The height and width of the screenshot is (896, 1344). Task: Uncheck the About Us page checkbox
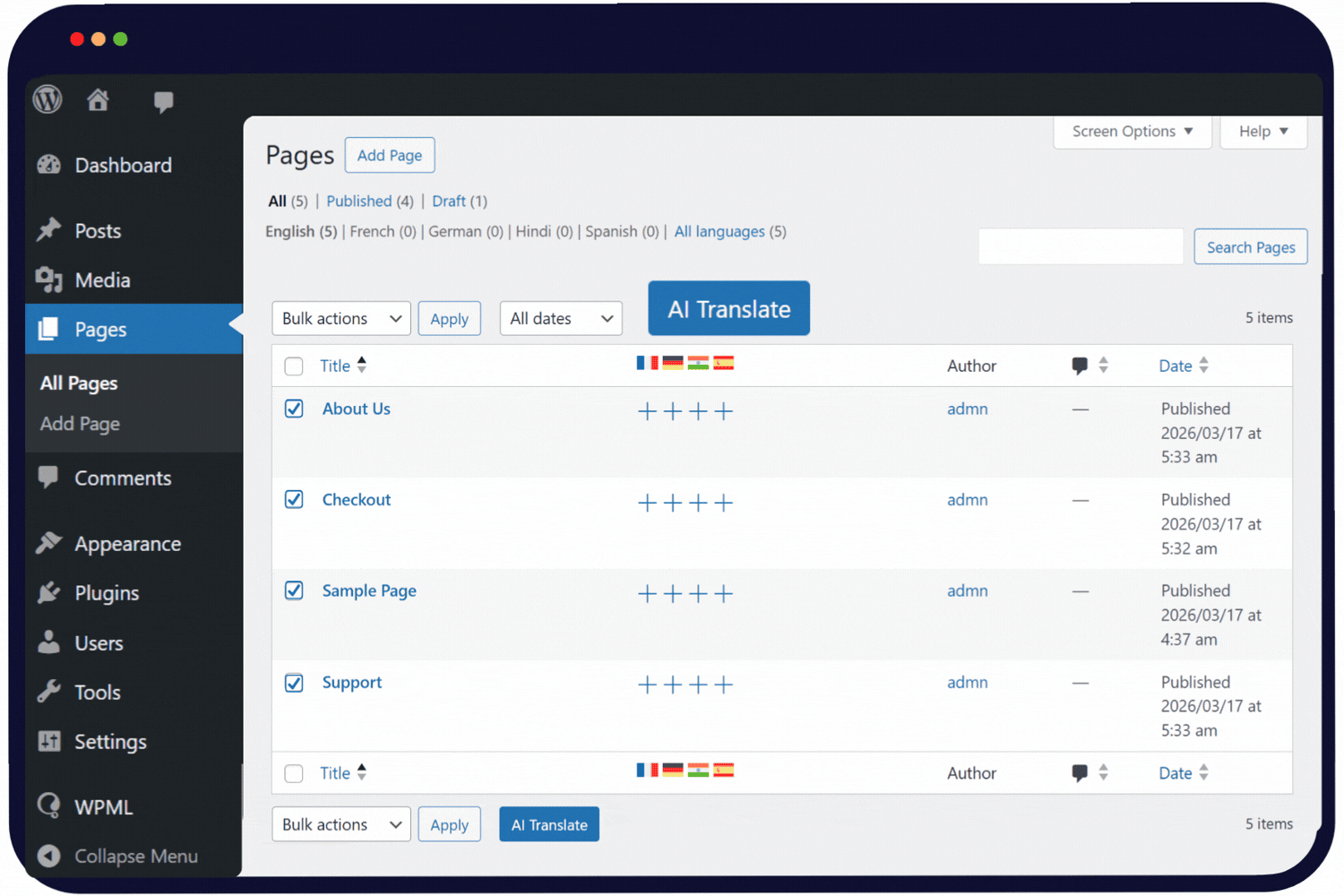point(294,409)
